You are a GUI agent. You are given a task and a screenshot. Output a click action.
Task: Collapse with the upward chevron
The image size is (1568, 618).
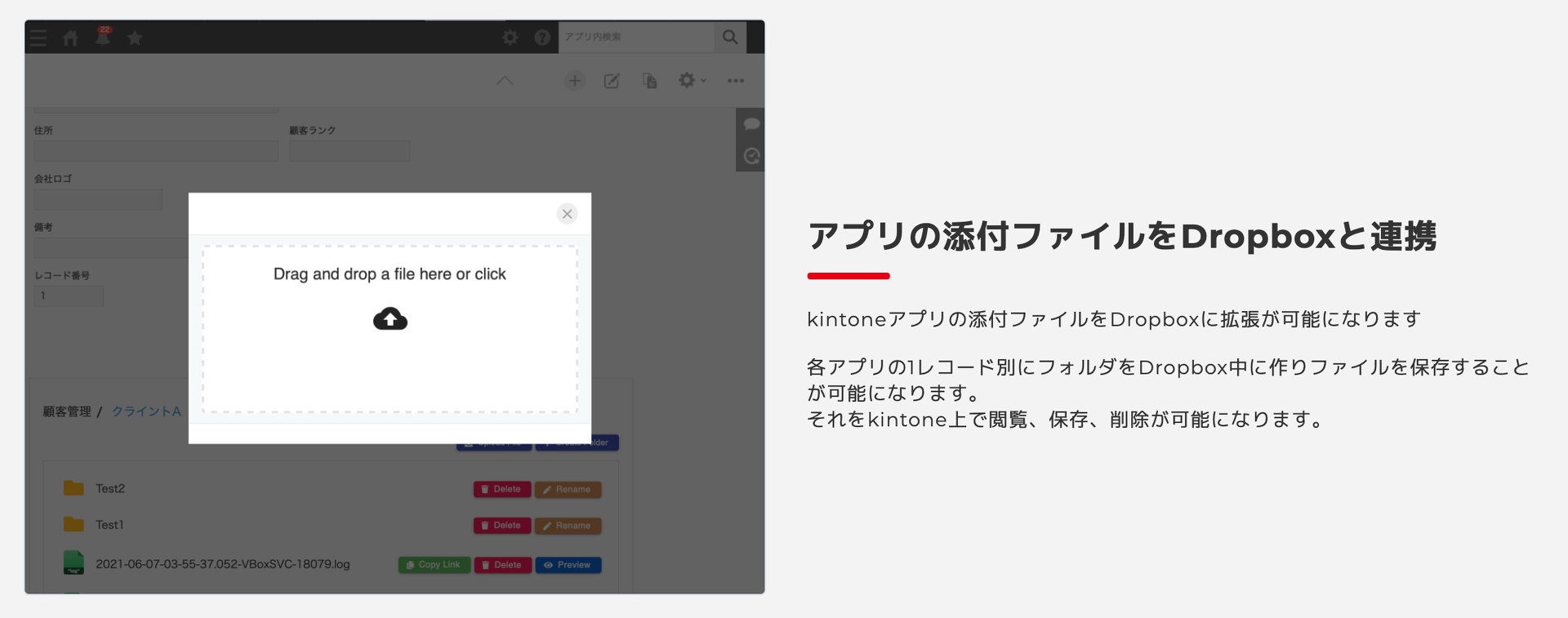click(505, 80)
